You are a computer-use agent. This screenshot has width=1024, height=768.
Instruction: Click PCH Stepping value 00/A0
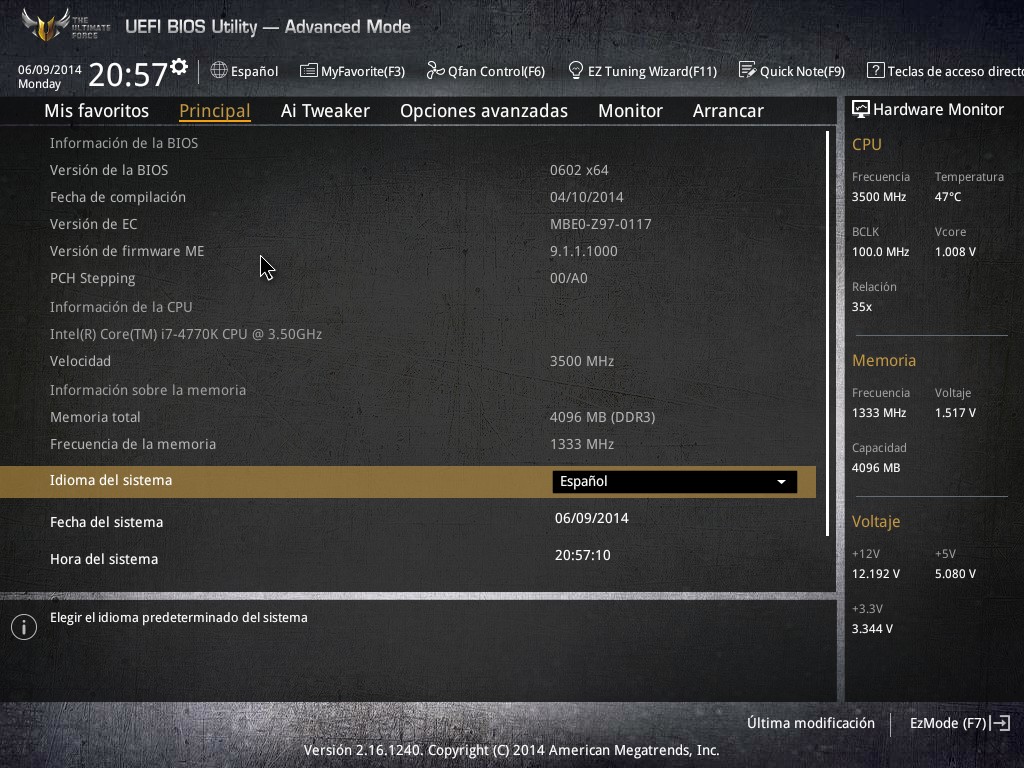coord(569,278)
